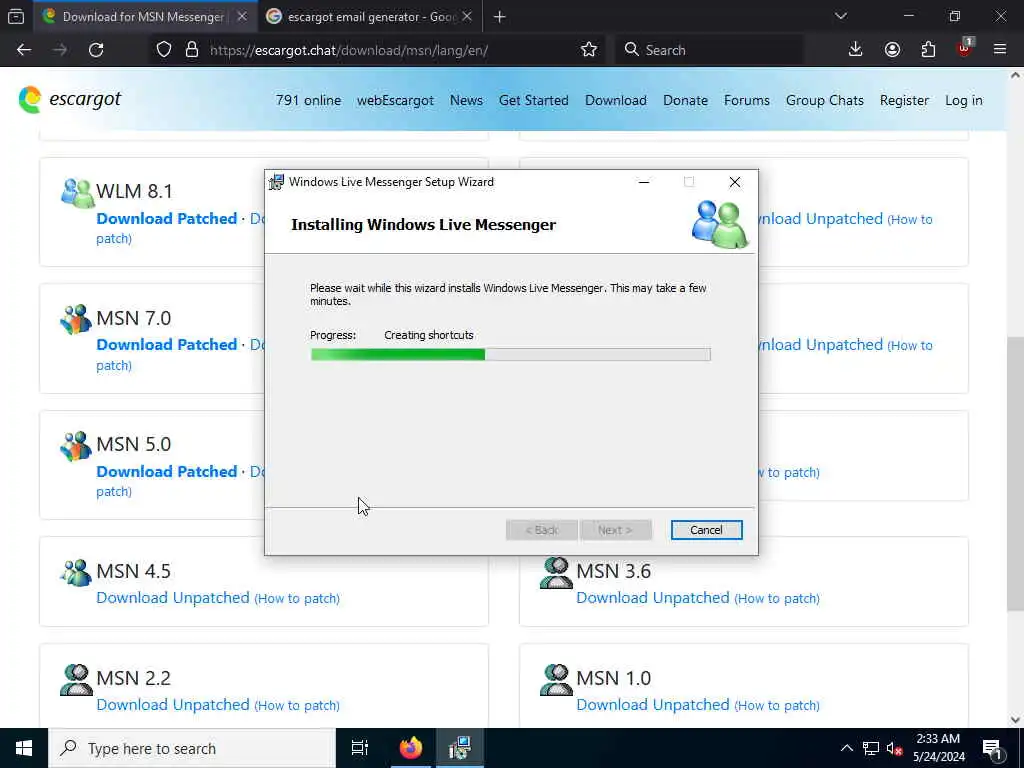Click the MSN 3.6 icon

556,573
